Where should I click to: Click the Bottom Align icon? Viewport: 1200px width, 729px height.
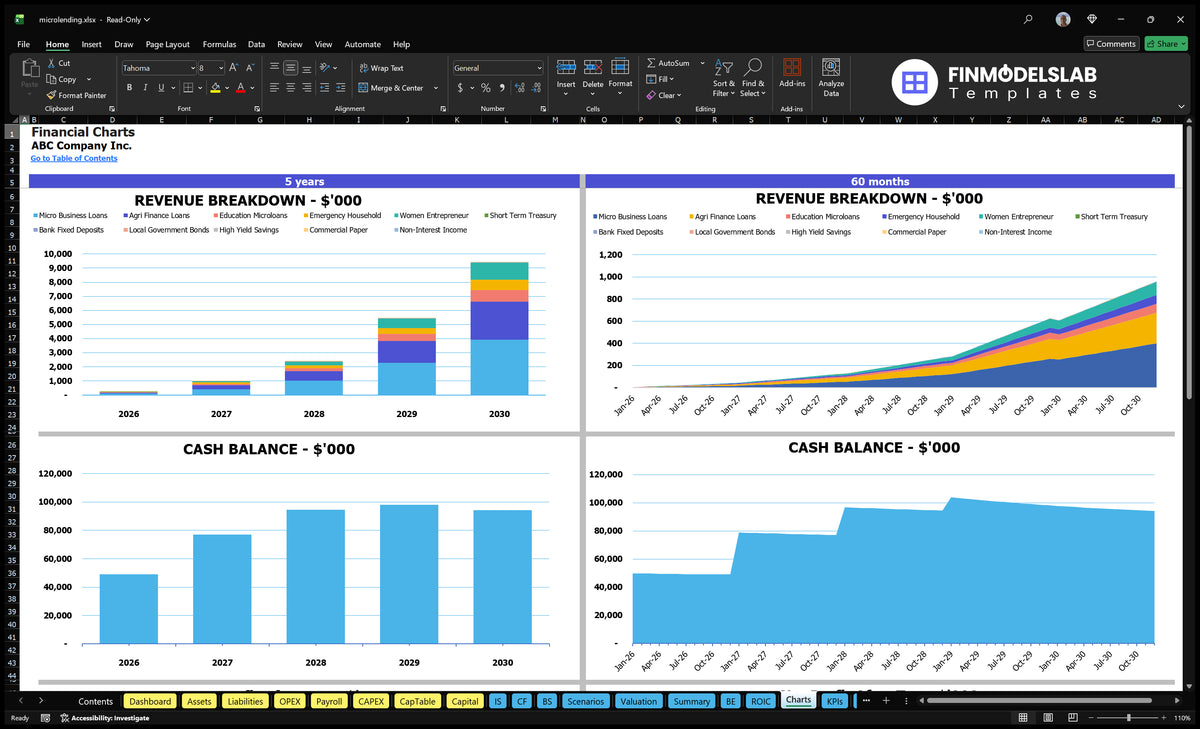306,68
